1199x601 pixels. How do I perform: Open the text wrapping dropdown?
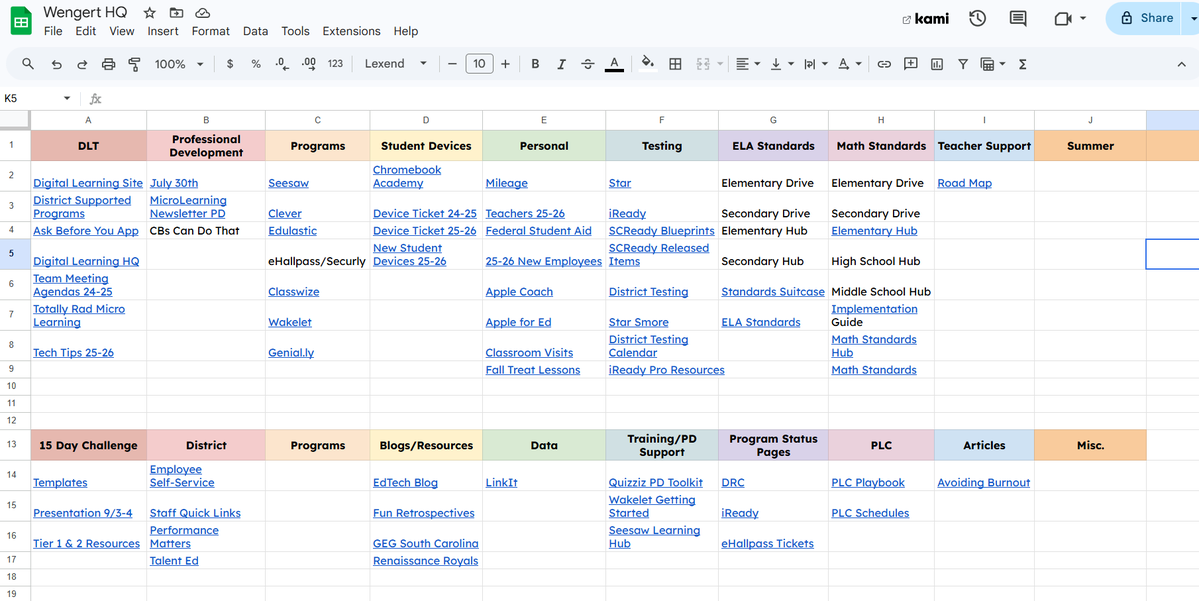pos(815,64)
